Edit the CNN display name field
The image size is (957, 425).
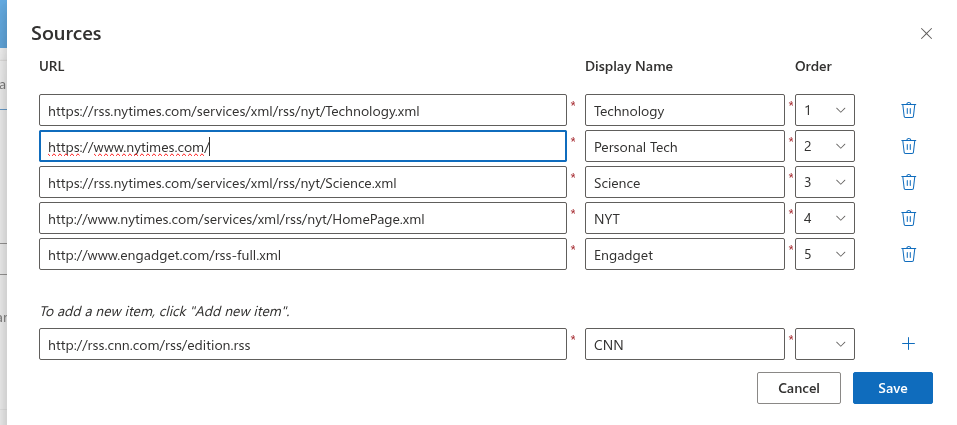[685, 344]
